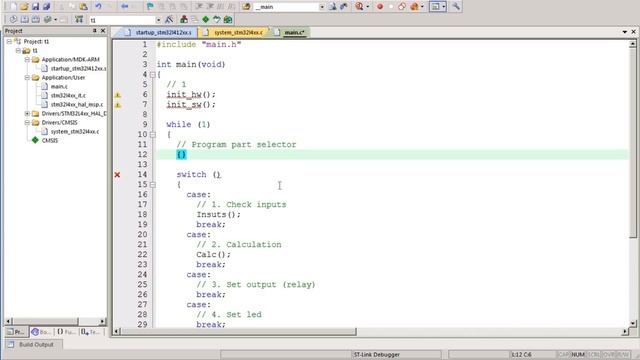Click the L:12 C:6 cursor position
640x360 pixels.
(x=522, y=355)
